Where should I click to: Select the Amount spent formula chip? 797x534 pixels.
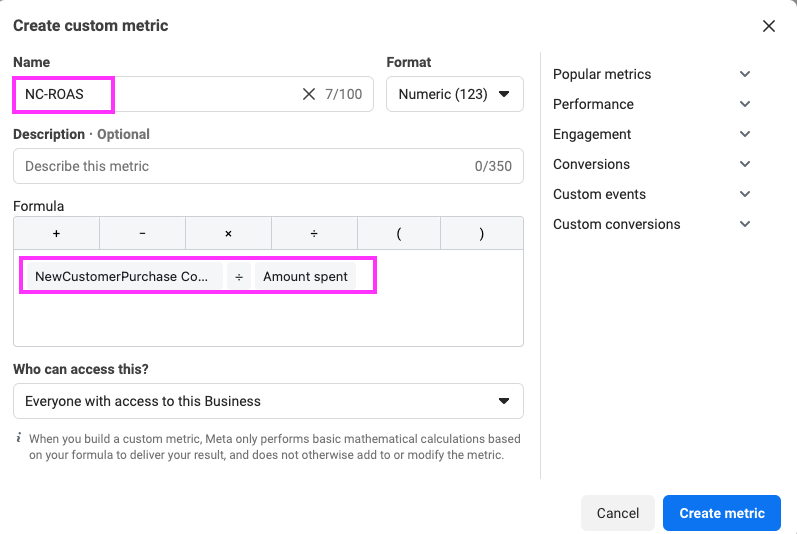coord(305,276)
